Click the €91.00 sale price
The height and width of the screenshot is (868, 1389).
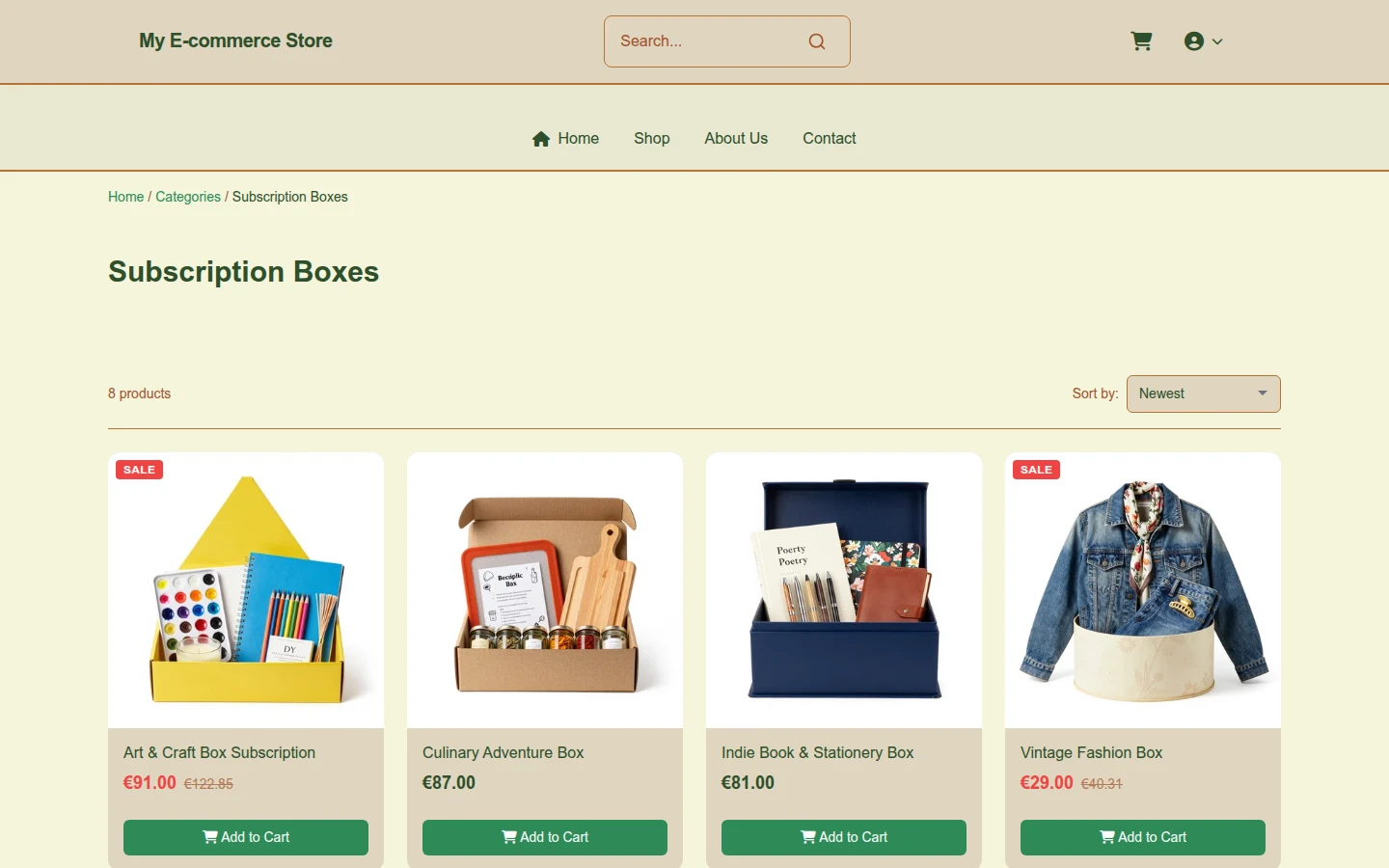click(150, 782)
